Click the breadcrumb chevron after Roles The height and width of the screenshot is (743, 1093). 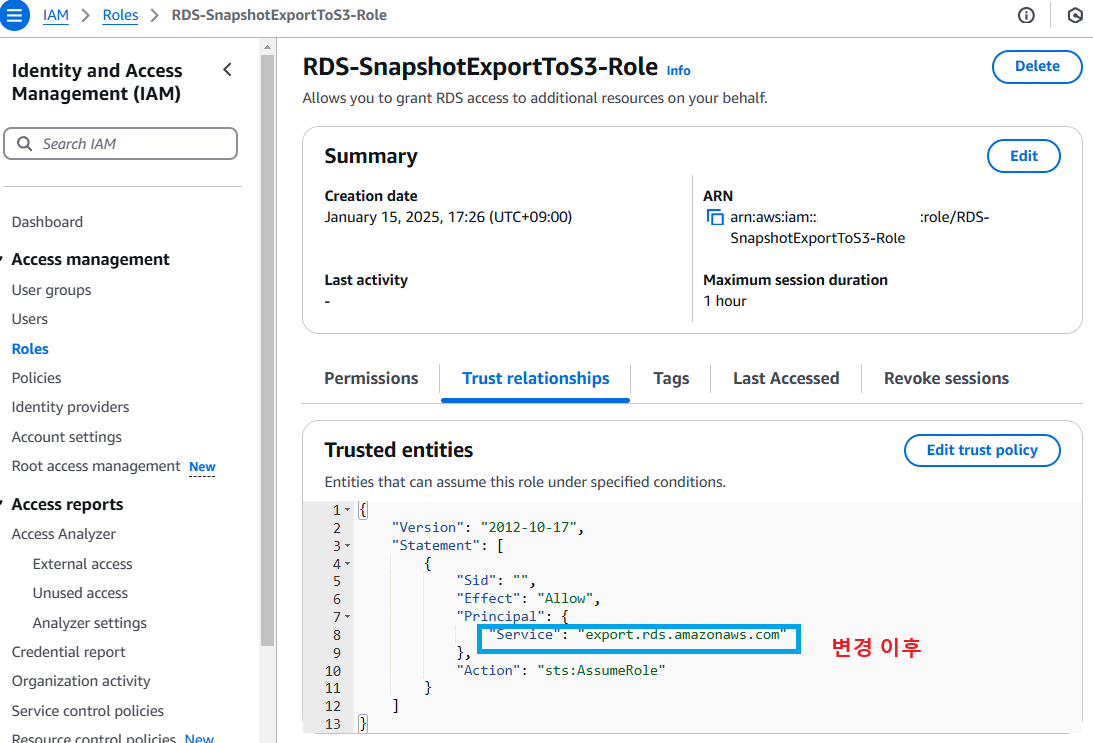tap(155, 15)
